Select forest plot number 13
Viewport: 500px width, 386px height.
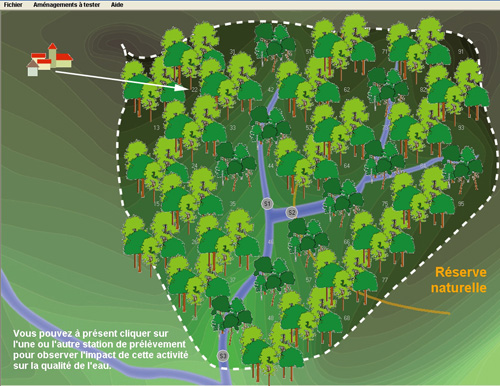click(x=156, y=127)
